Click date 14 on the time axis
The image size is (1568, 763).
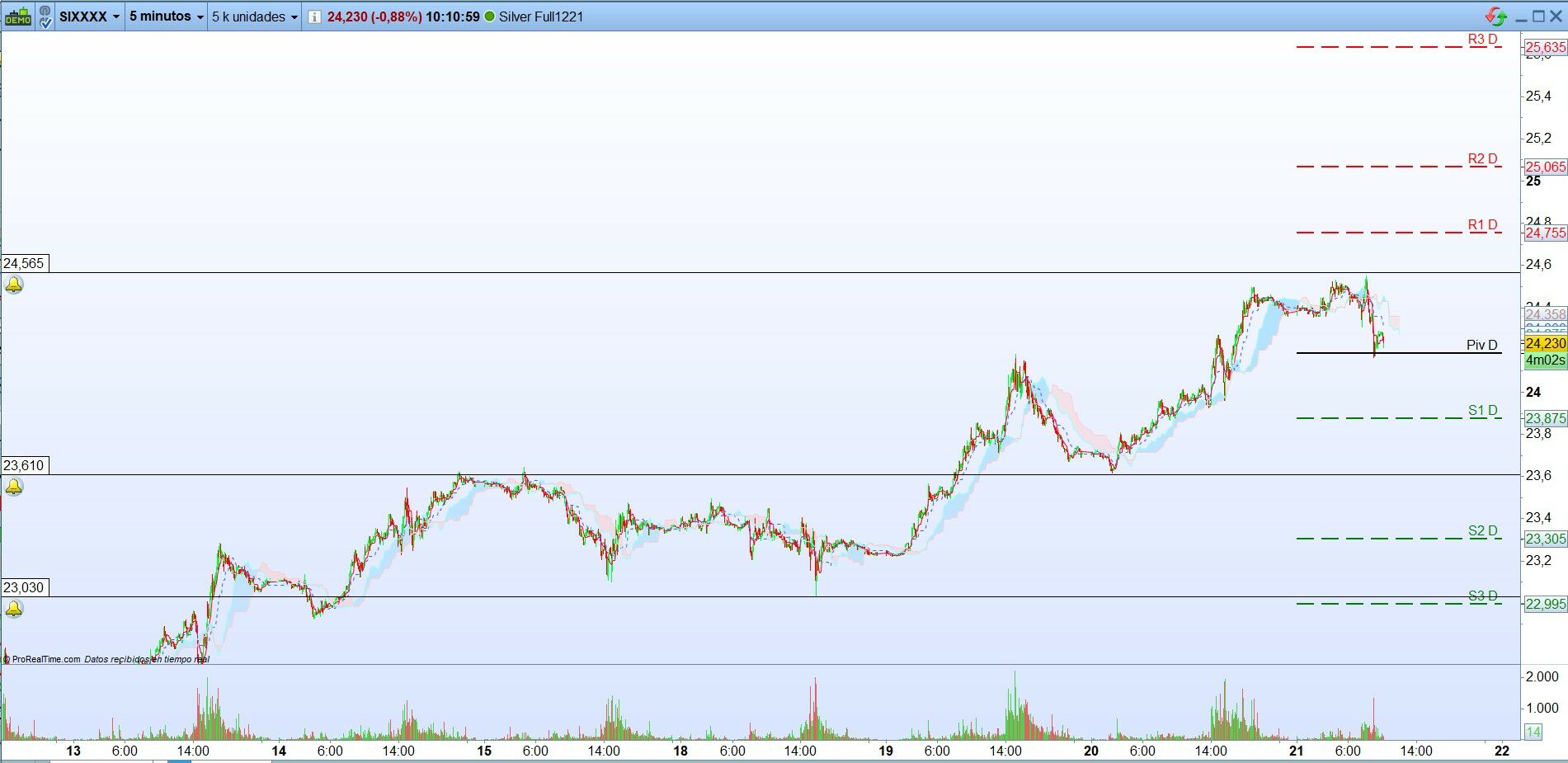coord(279,751)
